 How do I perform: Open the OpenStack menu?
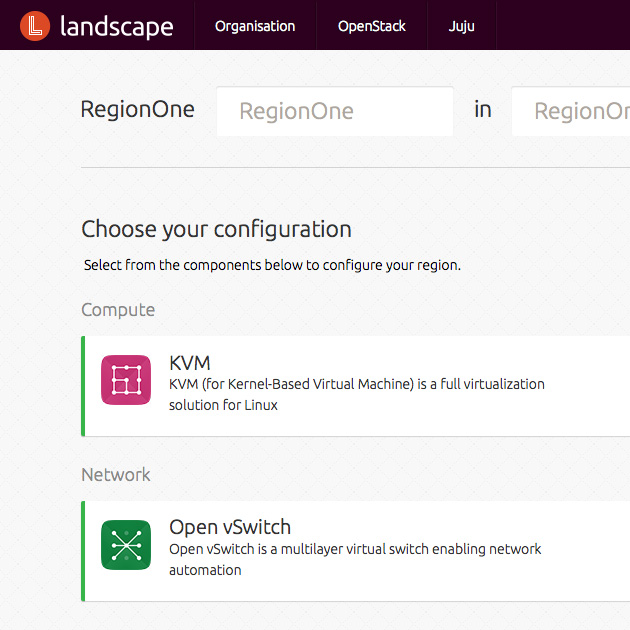372,26
